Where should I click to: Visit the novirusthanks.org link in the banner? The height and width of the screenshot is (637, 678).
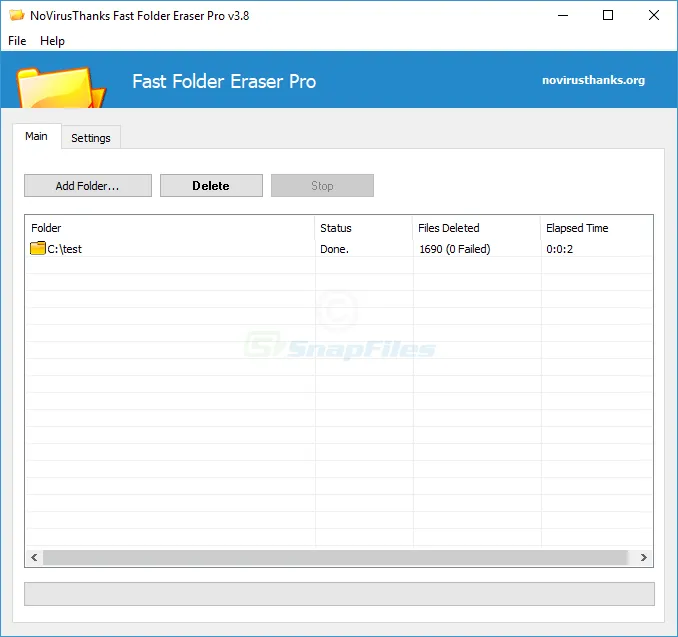pyautogui.click(x=593, y=80)
